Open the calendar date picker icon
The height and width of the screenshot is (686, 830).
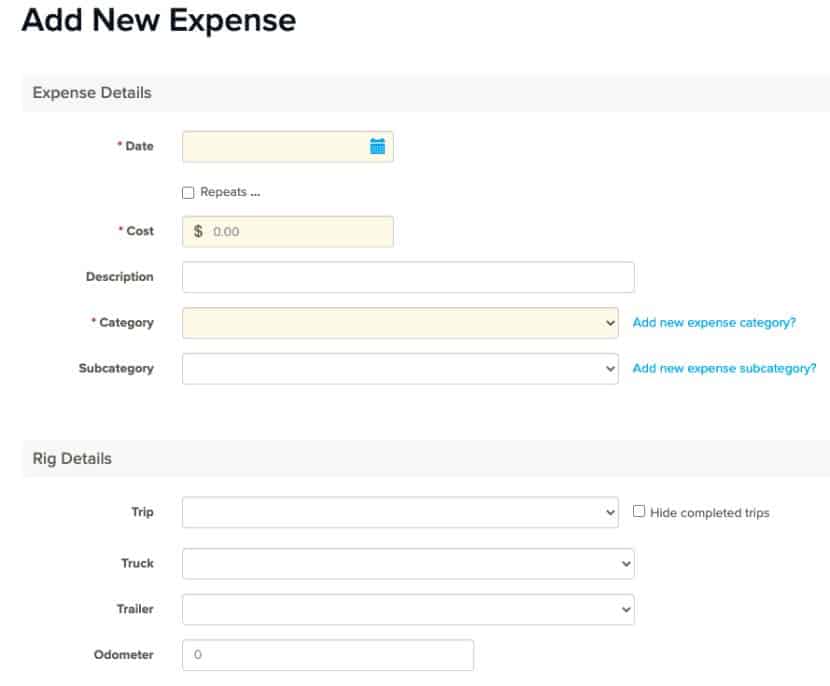click(377, 145)
